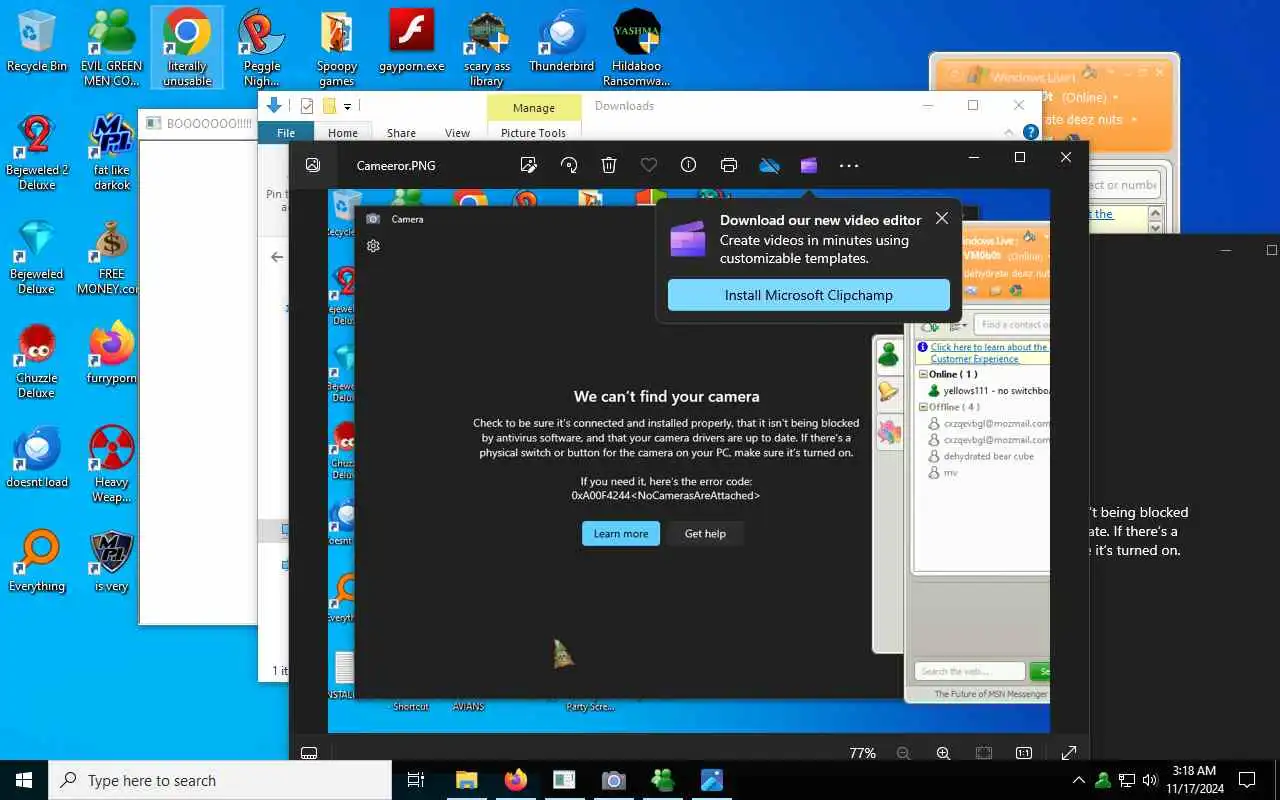The height and width of the screenshot is (800, 1280).
Task: Click the BOOOOOOO!!!!! window title bar
Action: pos(199,123)
